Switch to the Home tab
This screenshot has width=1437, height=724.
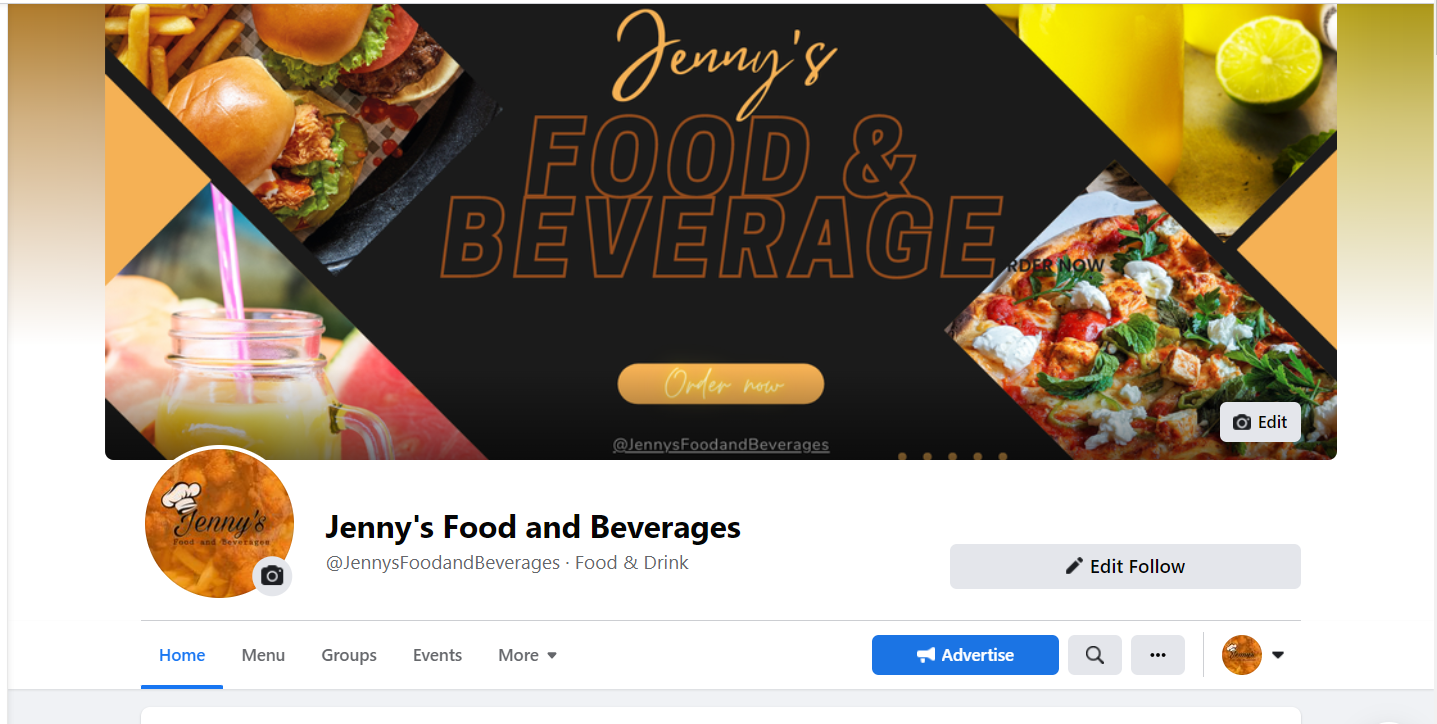point(182,655)
